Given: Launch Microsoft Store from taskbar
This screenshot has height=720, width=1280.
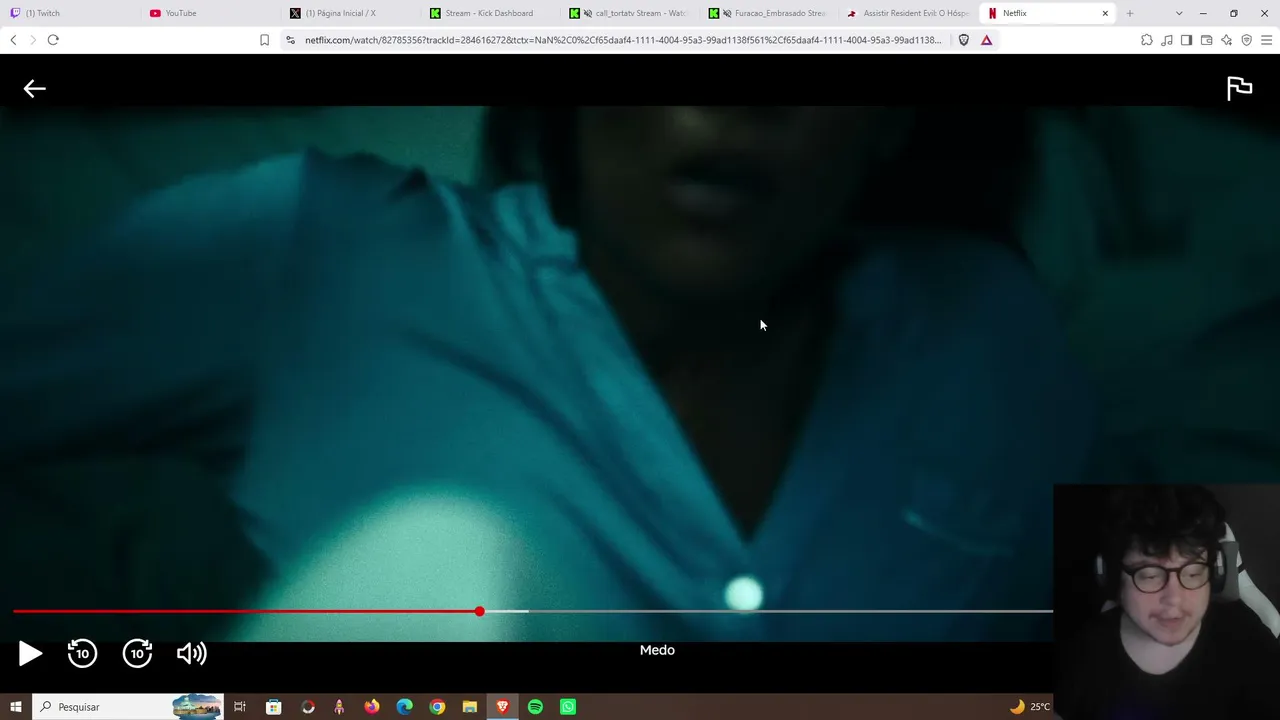Looking at the screenshot, I should (273, 707).
